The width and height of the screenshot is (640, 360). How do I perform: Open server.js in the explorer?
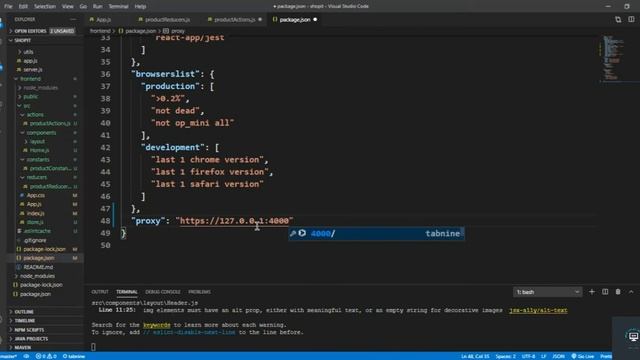tap(33, 70)
